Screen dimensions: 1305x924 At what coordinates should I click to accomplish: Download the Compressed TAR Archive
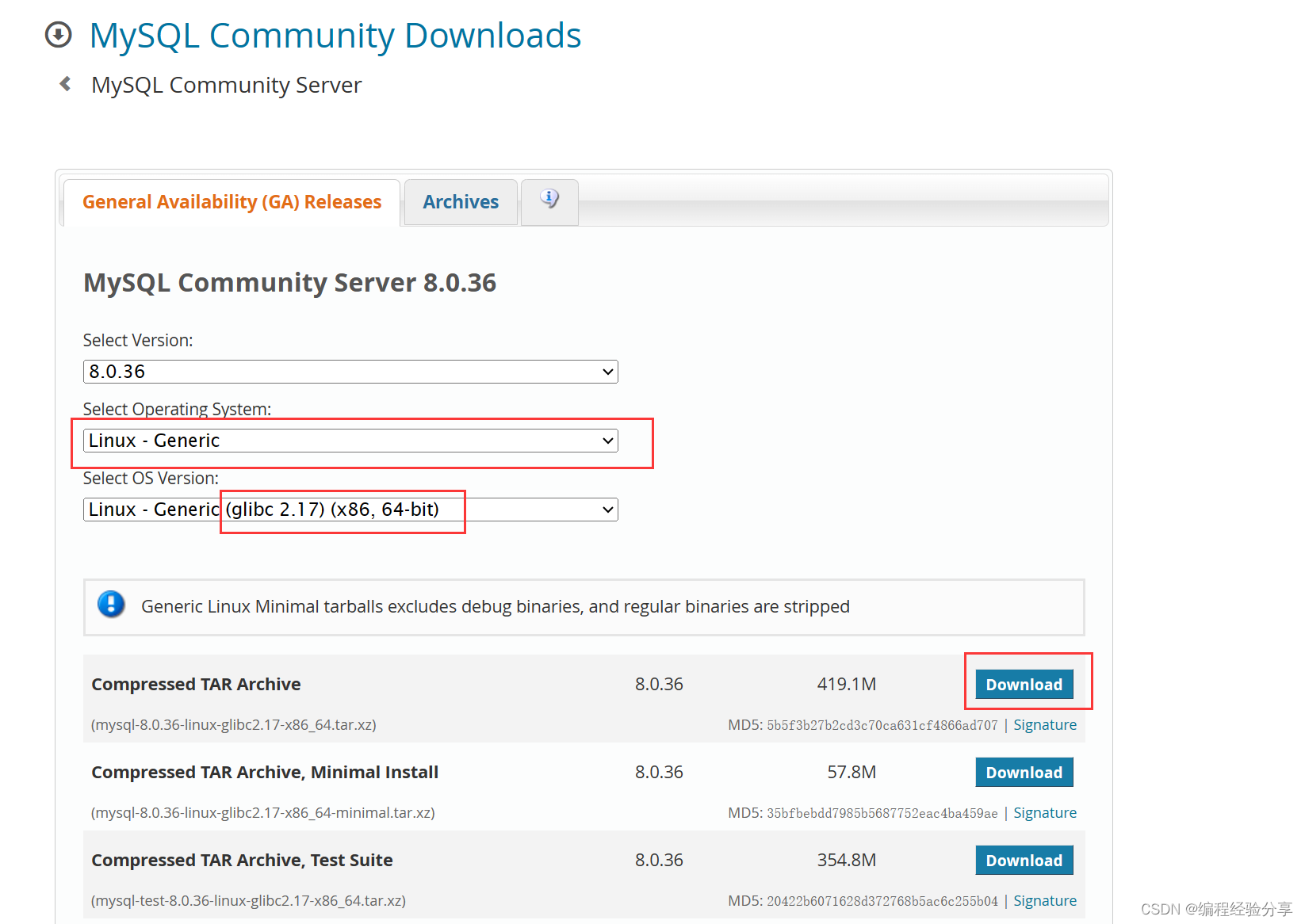click(x=1024, y=684)
